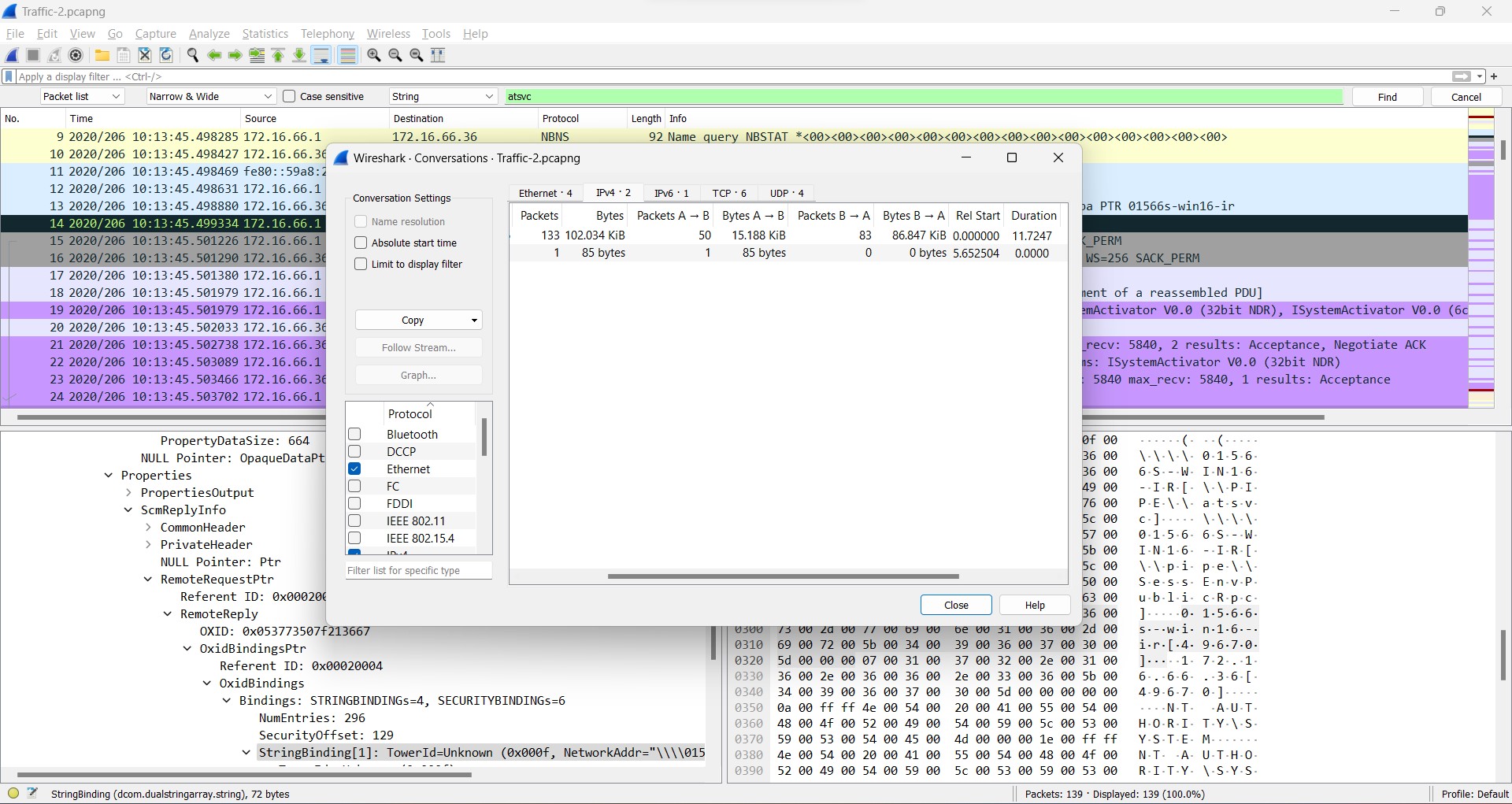Open the Copy dropdown in Conversations
1512x804 pixels.
(x=418, y=320)
